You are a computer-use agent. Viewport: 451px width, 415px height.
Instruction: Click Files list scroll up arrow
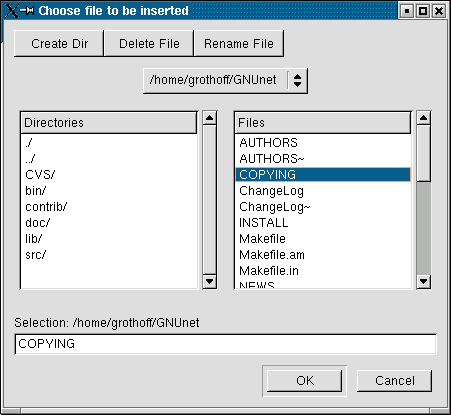click(x=424, y=118)
